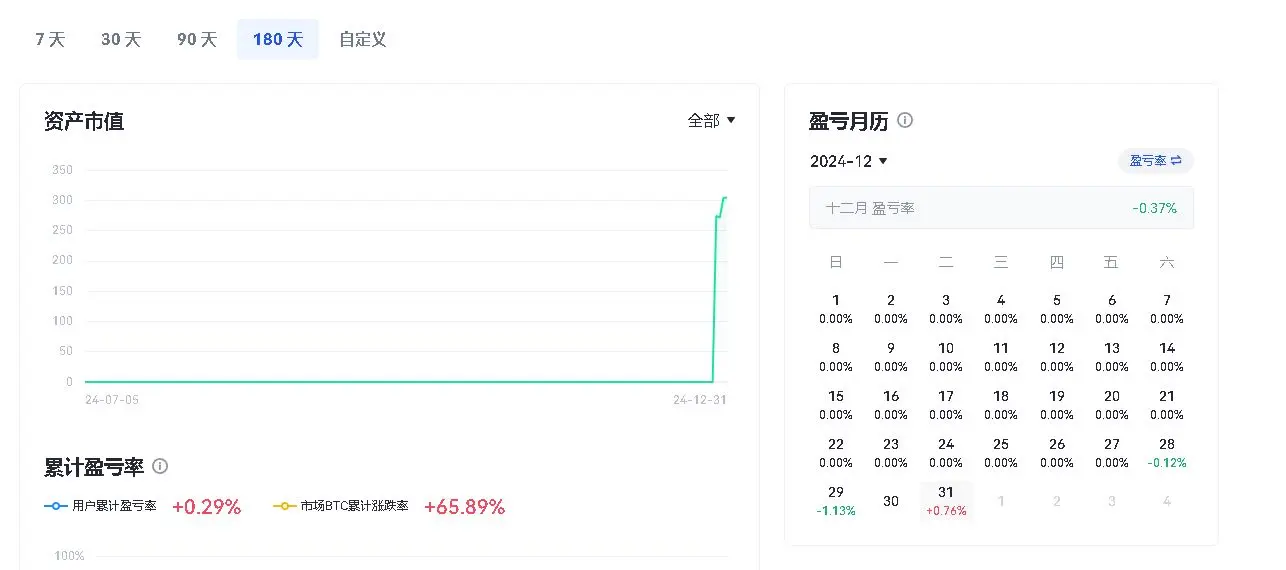Select the 90 天 time range
This screenshot has height=570, width=1286.
tap(197, 40)
